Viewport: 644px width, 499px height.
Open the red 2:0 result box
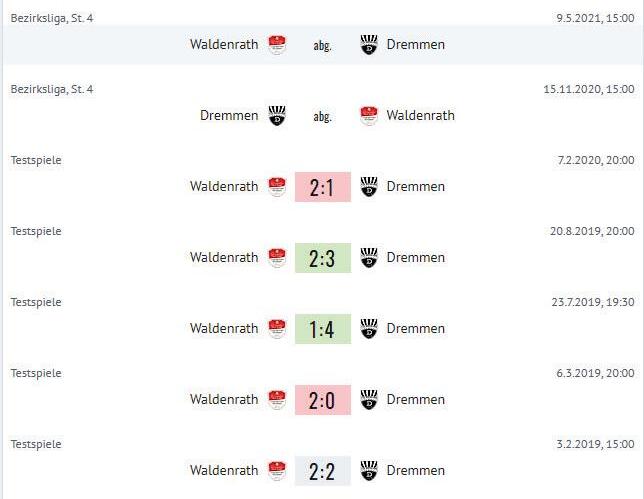click(x=323, y=400)
